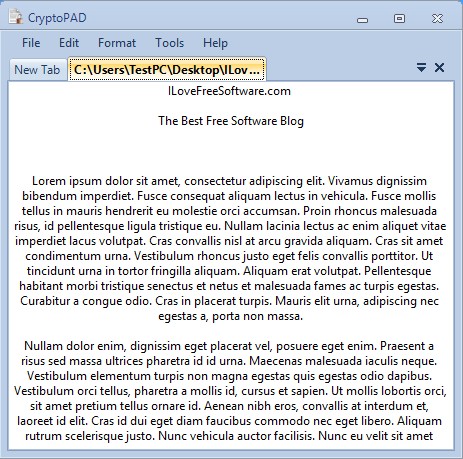This screenshot has width=463, height=459.
Task: Open the Format menu
Action: pos(117,43)
